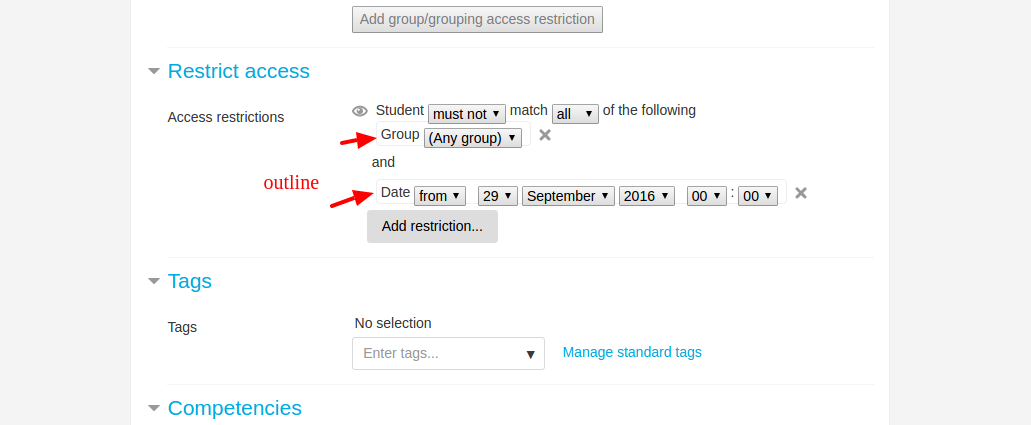The height and width of the screenshot is (425, 1031).
Task: Open the 'must not' dropdown
Action: pos(467,114)
